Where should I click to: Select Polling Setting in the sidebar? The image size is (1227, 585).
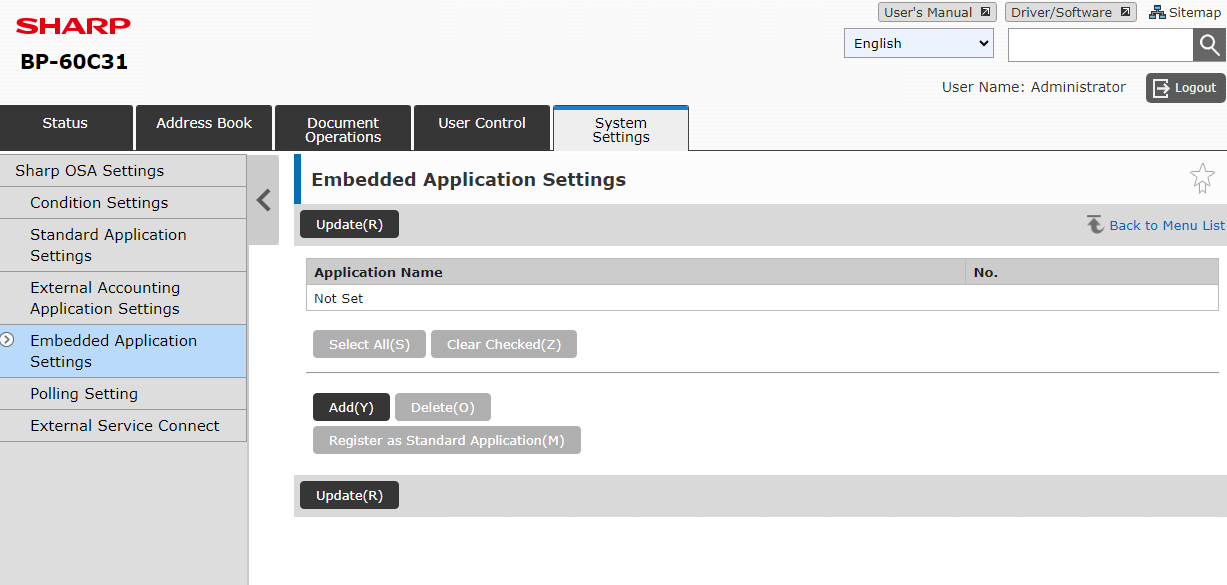pyautogui.click(x=84, y=394)
